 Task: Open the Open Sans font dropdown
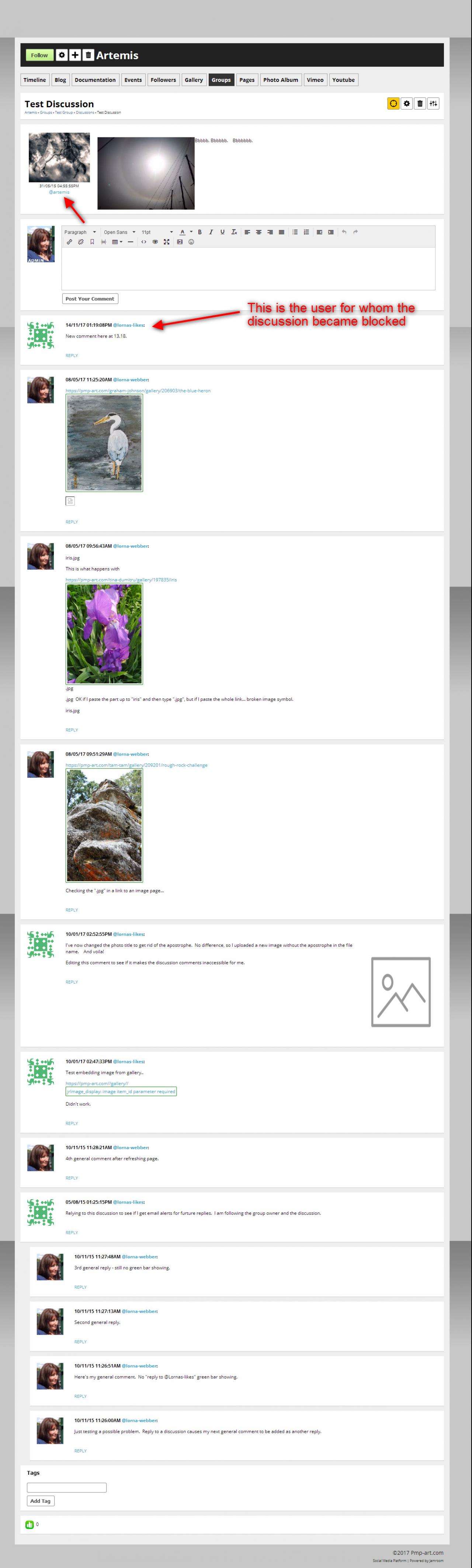(119, 232)
